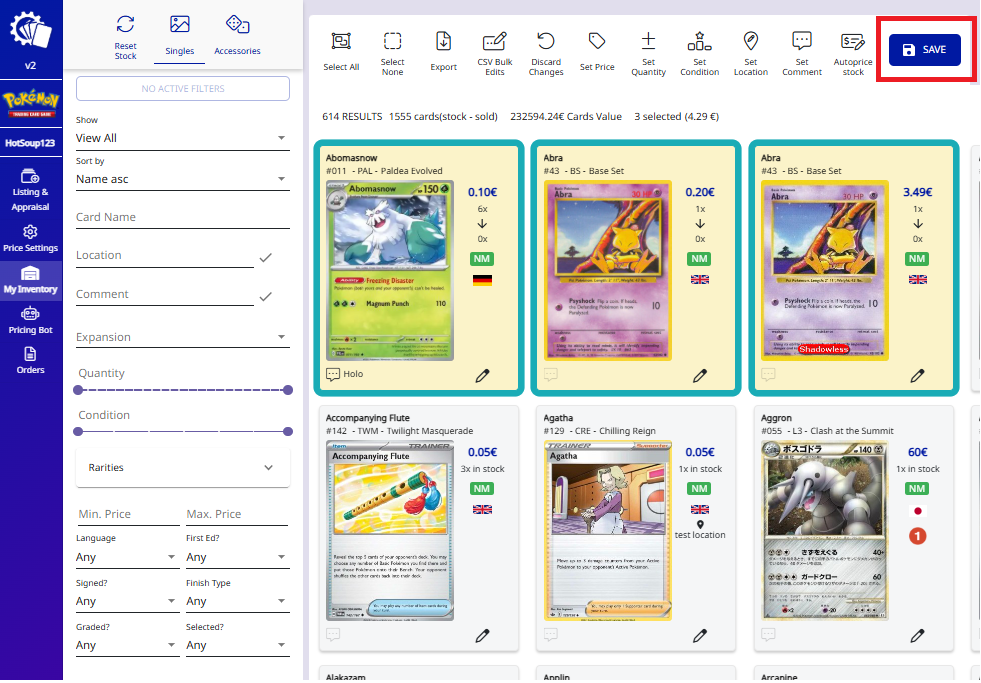The image size is (981, 683).
Task: Expand the Rarities panel
Action: click(183, 467)
